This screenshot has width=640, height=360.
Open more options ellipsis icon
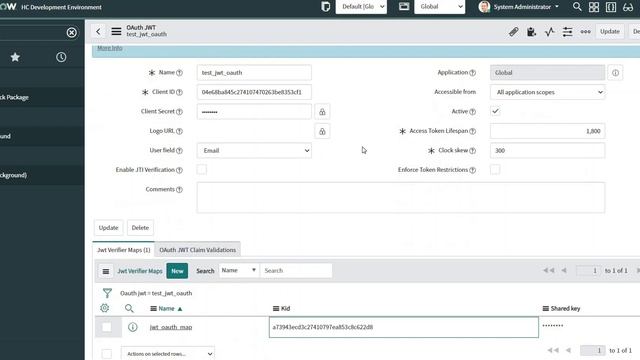(x=585, y=32)
